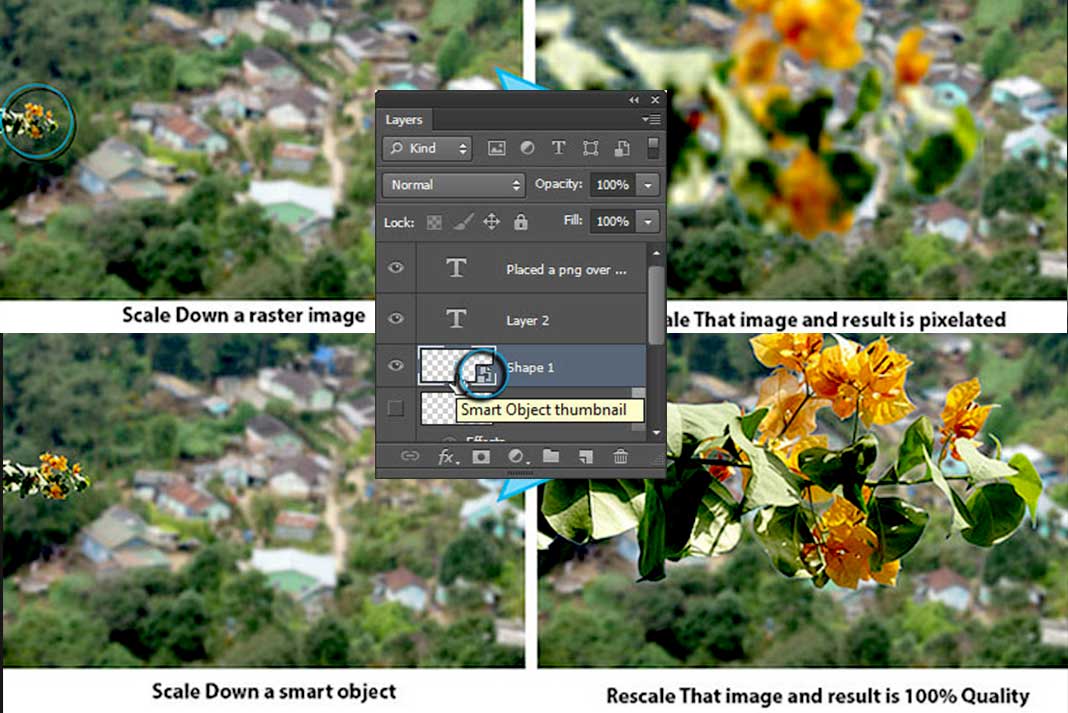Open the new adjustment layer icon

(515, 456)
